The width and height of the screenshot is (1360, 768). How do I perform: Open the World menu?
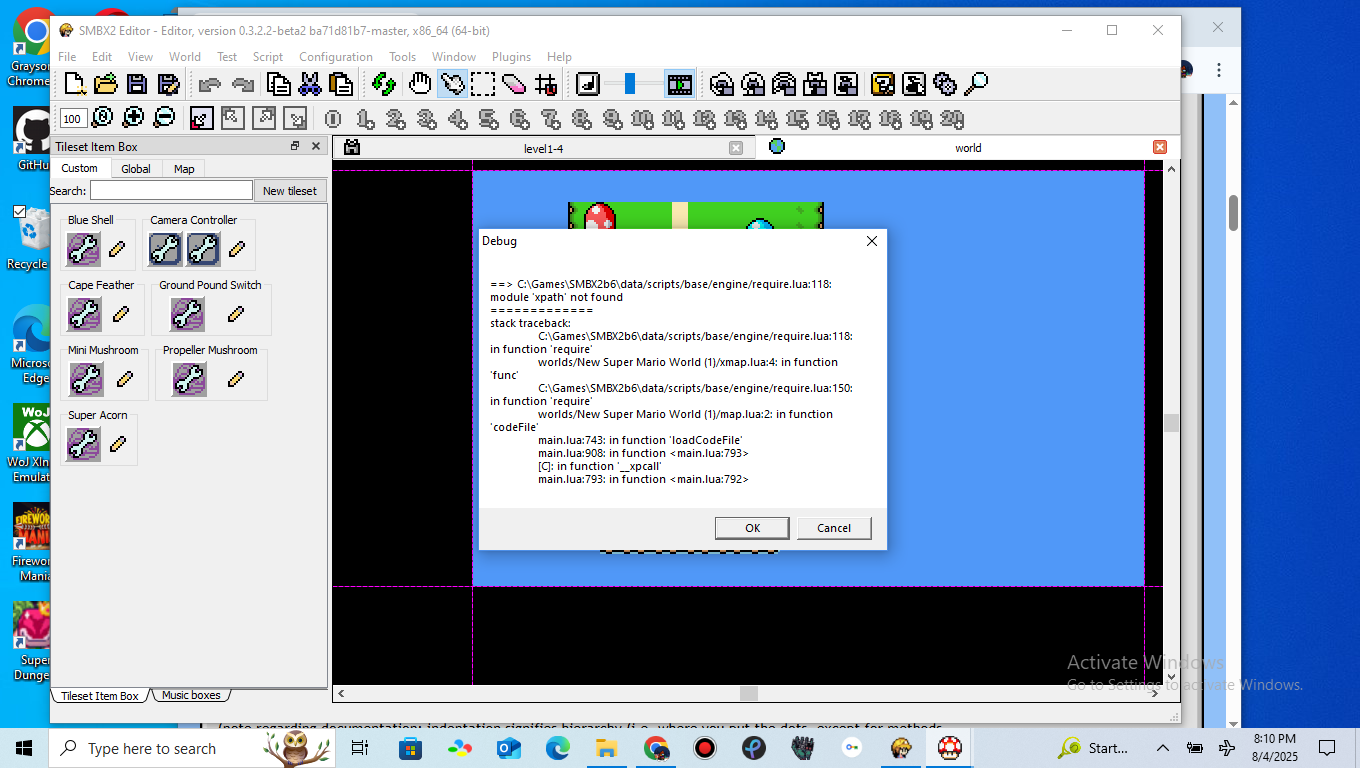pyautogui.click(x=185, y=57)
